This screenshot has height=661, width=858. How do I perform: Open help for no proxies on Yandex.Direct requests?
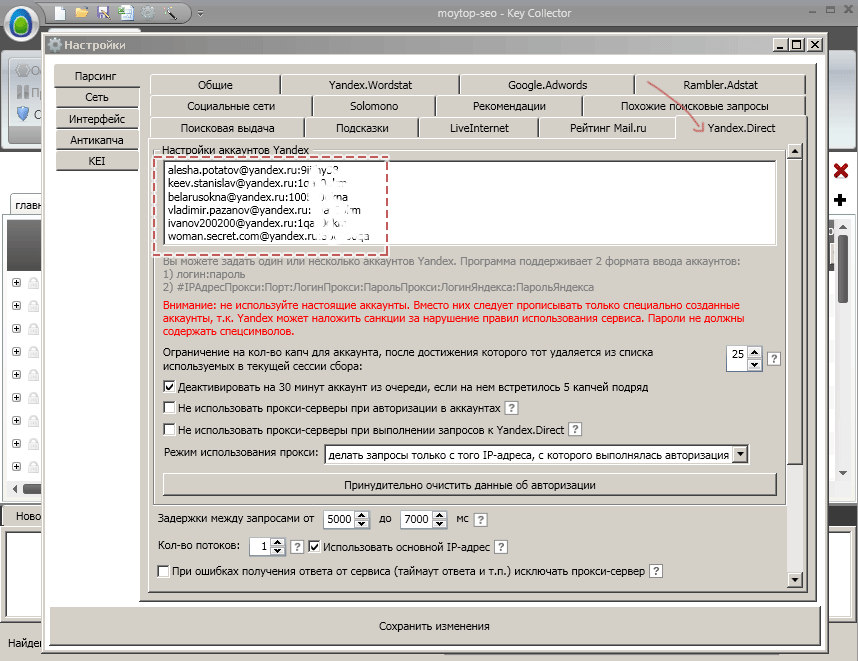(575, 430)
